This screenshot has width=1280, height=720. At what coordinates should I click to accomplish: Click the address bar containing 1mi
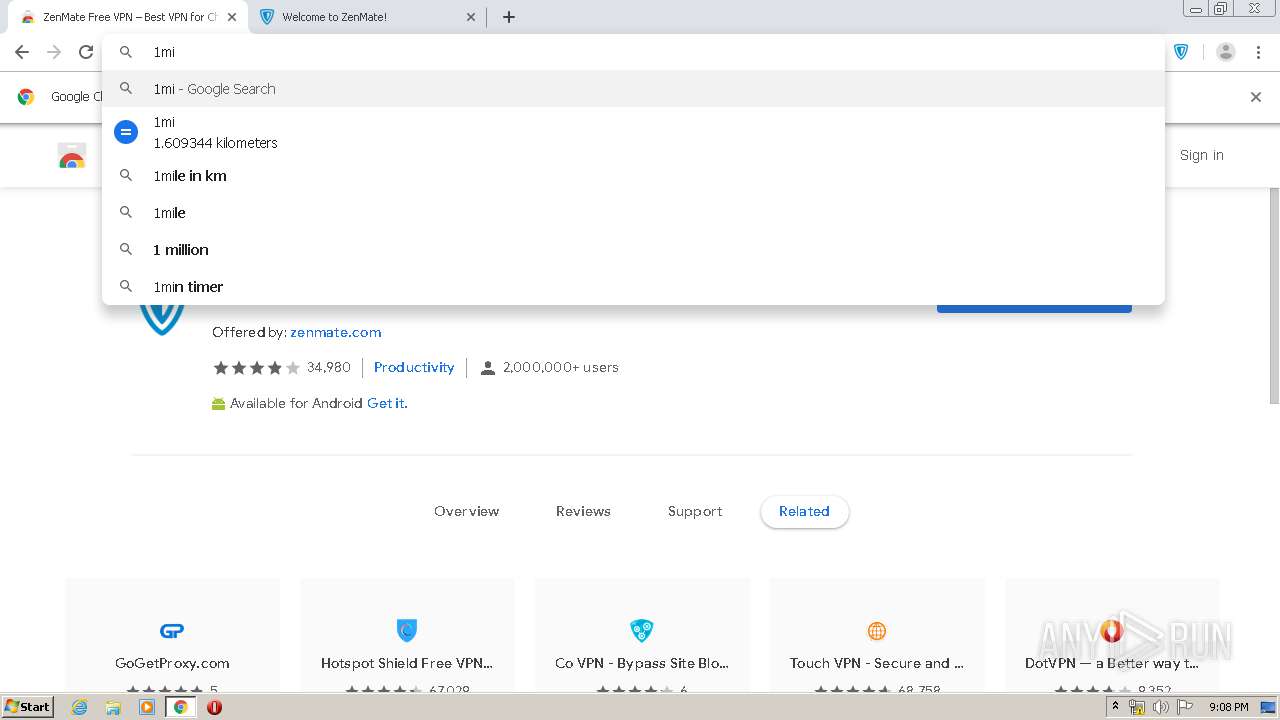(633, 52)
